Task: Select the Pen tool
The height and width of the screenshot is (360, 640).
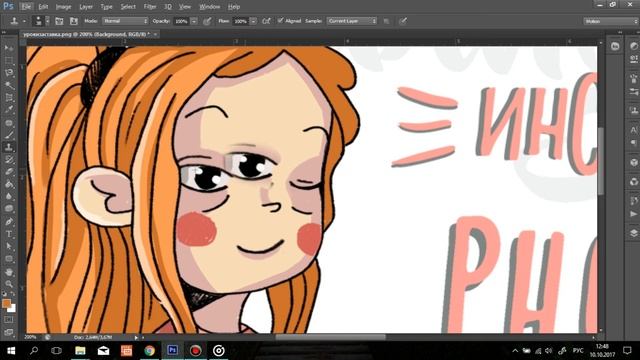Action: point(9,222)
